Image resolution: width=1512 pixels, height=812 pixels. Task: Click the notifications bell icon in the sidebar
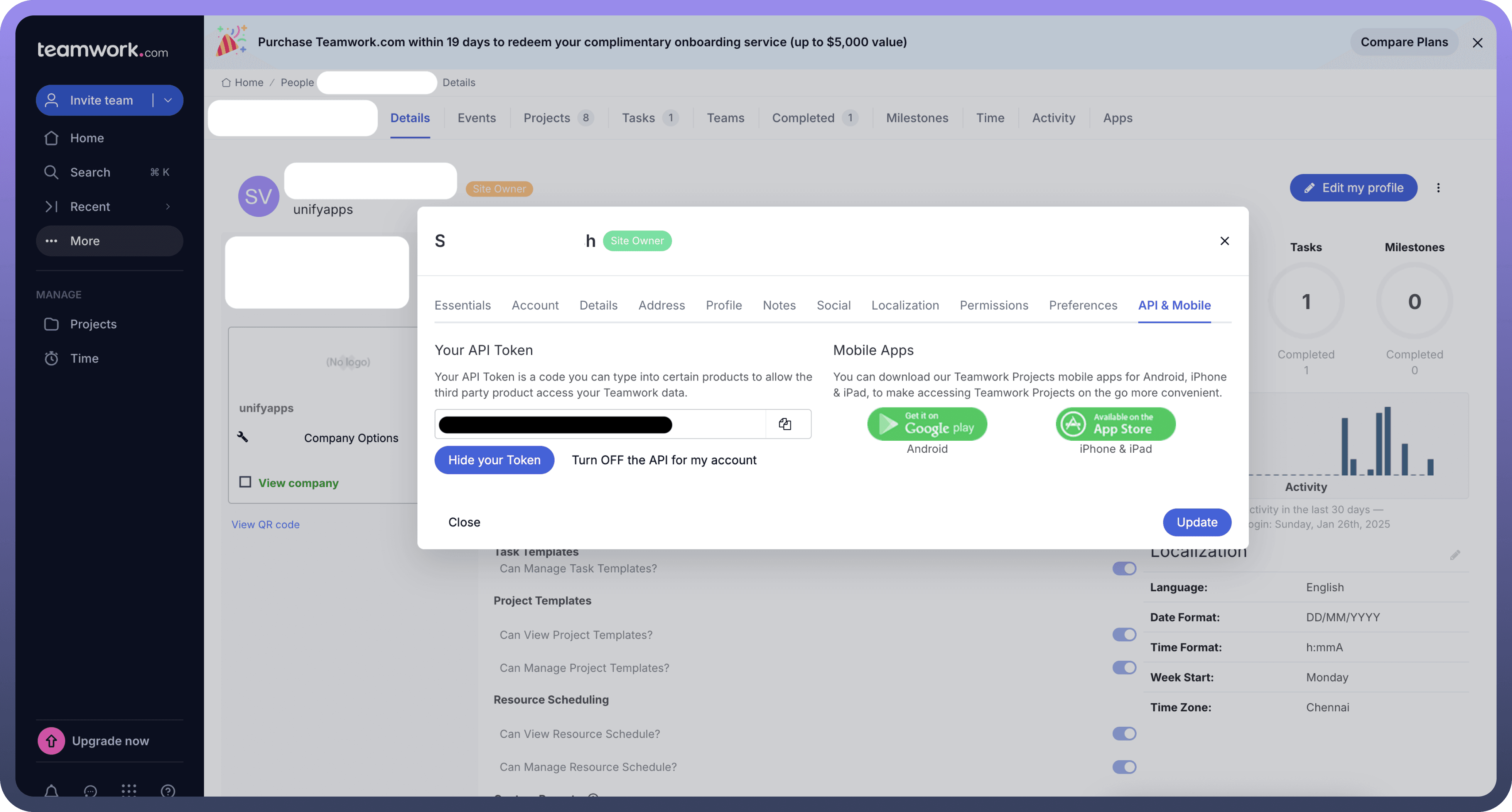click(52, 791)
